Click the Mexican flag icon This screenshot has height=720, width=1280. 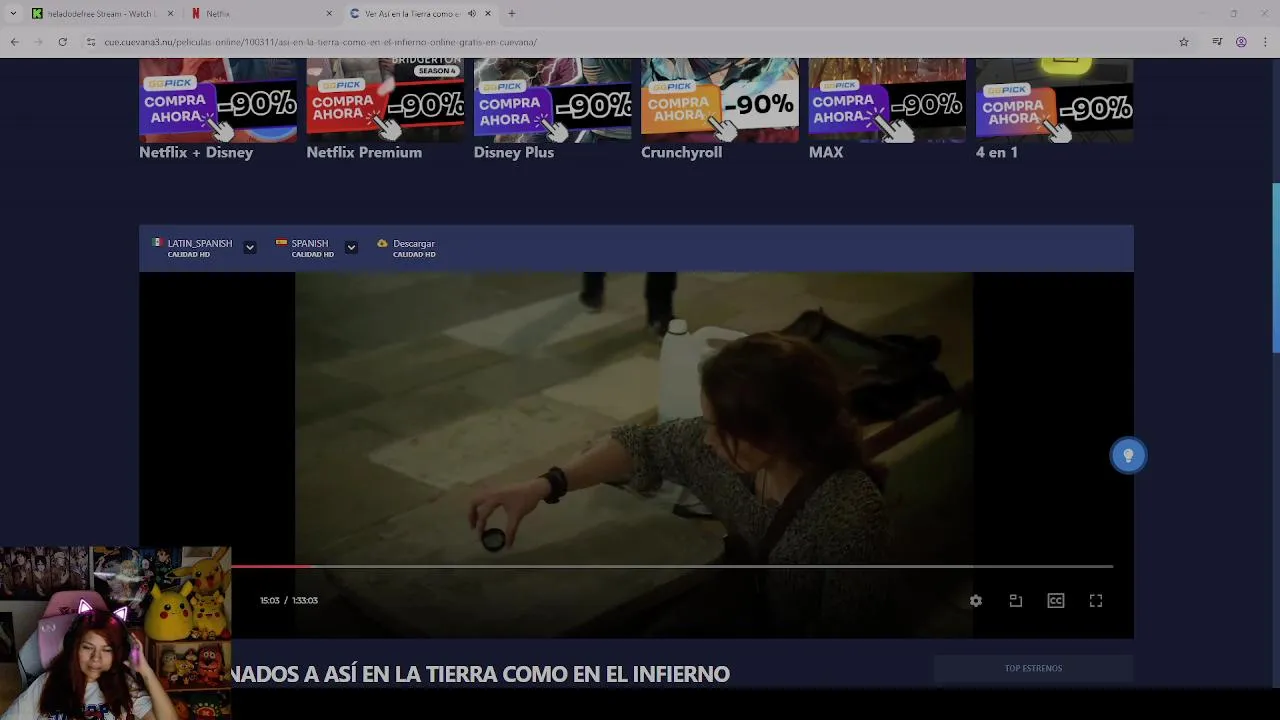coord(157,243)
